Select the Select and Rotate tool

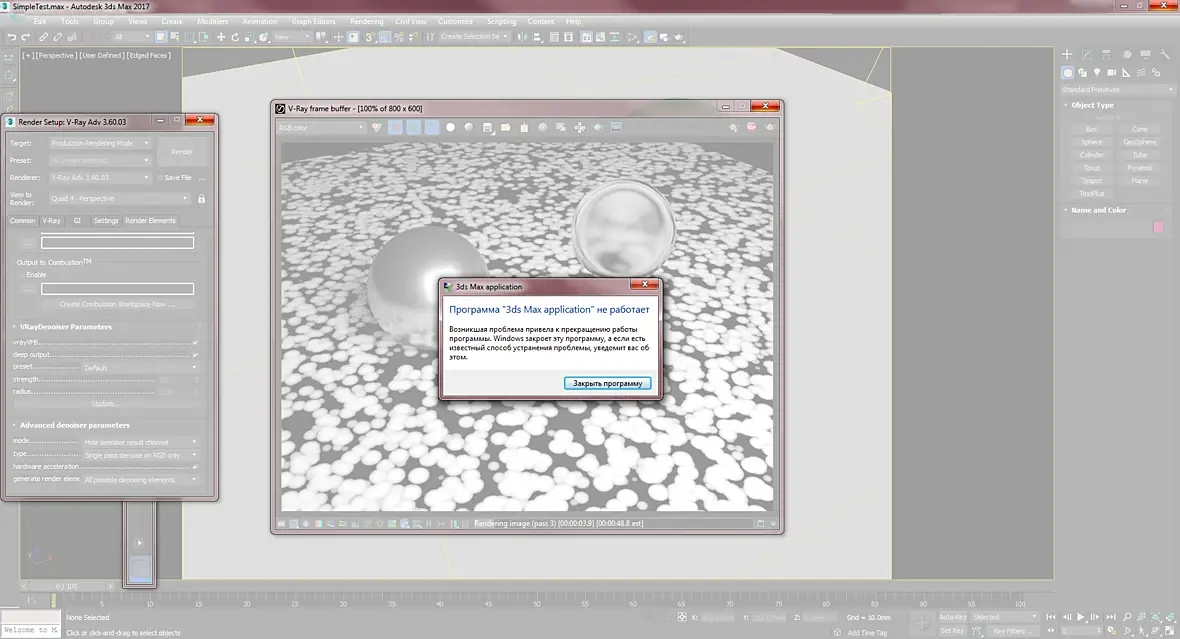(235, 37)
